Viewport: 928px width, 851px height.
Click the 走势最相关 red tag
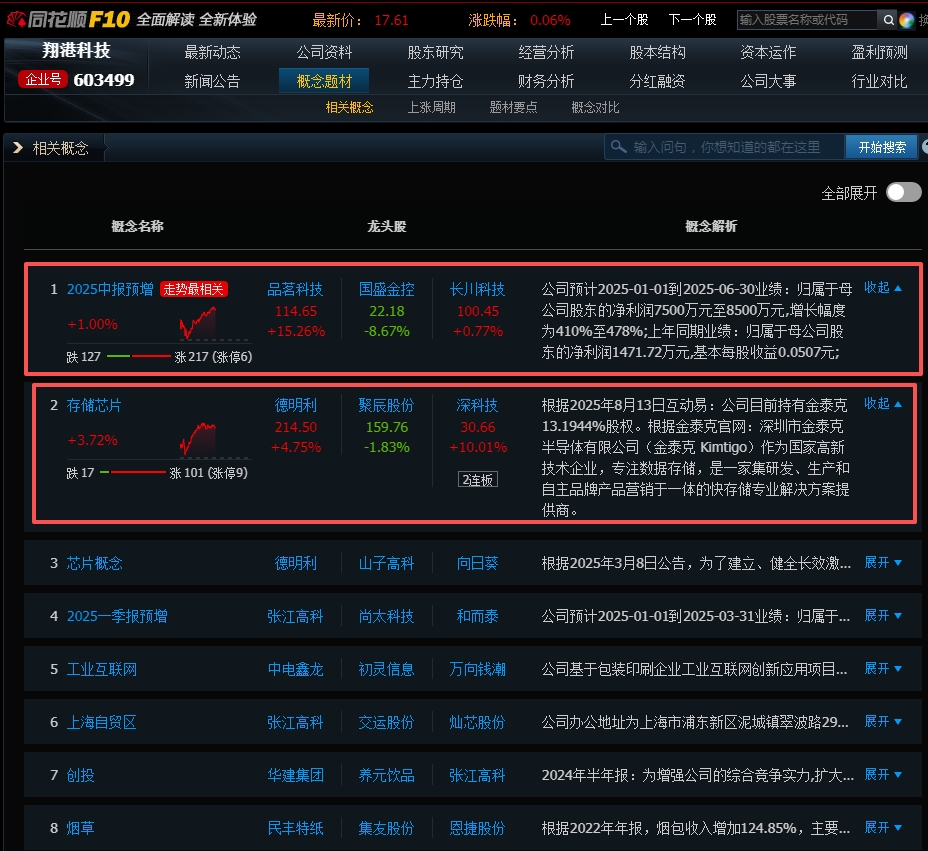click(194, 289)
